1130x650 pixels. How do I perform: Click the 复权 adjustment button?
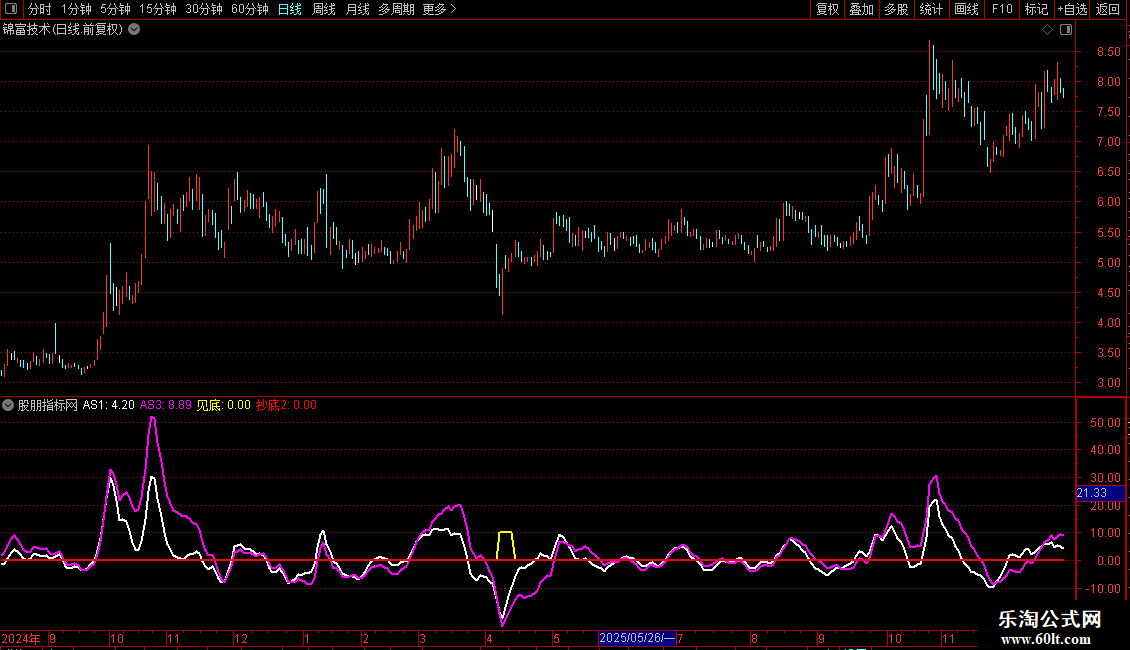pos(828,10)
